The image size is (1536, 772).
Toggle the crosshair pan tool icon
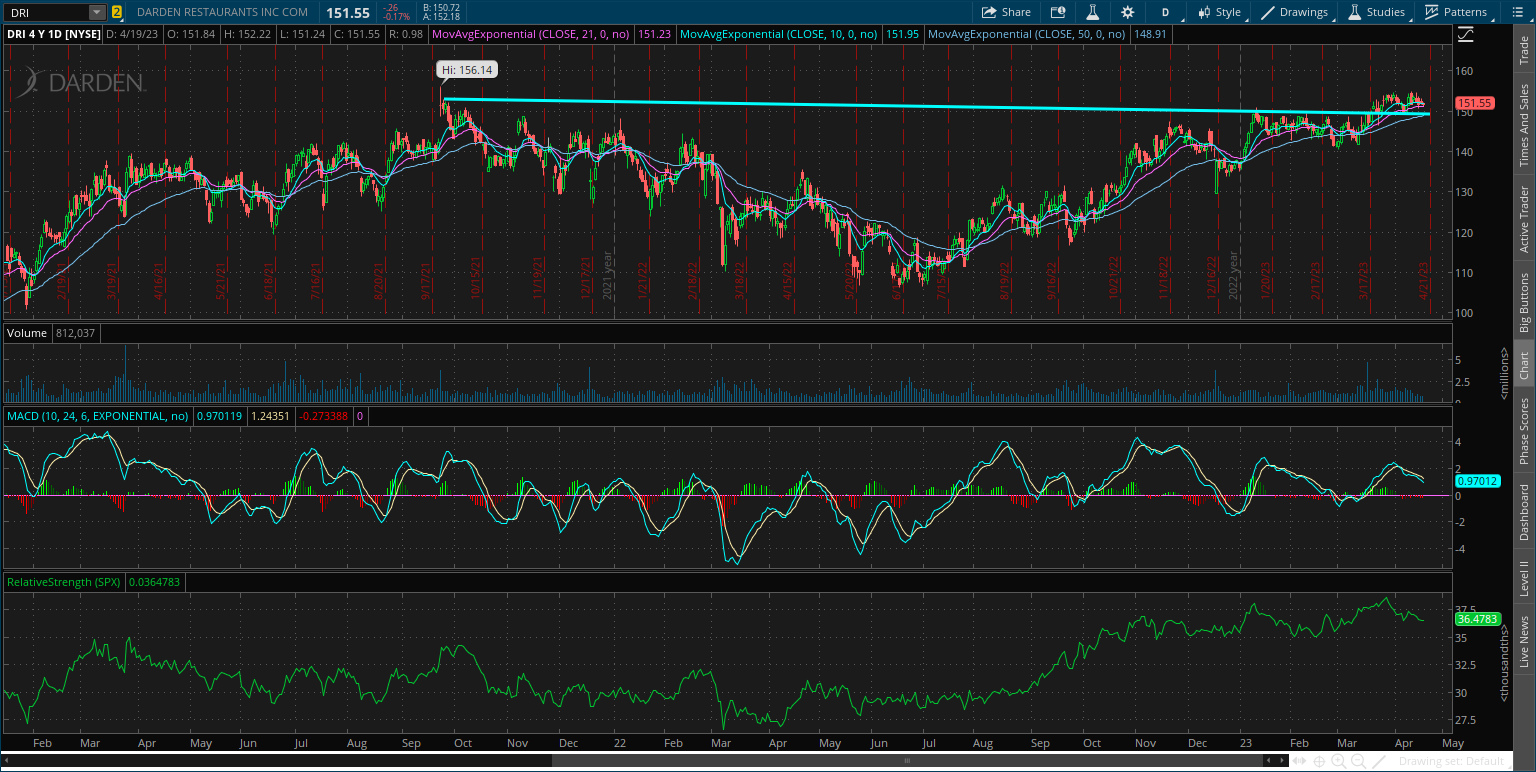coord(1319,761)
